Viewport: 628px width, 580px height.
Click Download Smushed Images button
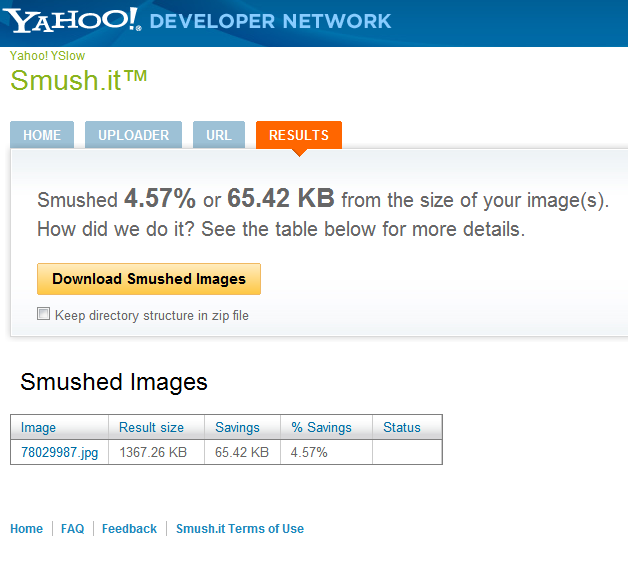coord(149,279)
